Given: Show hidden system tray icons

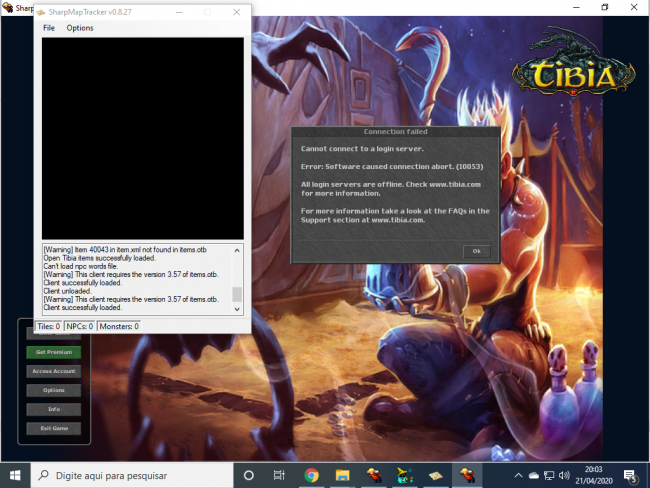Looking at the screenshot, I should [518, 475].
